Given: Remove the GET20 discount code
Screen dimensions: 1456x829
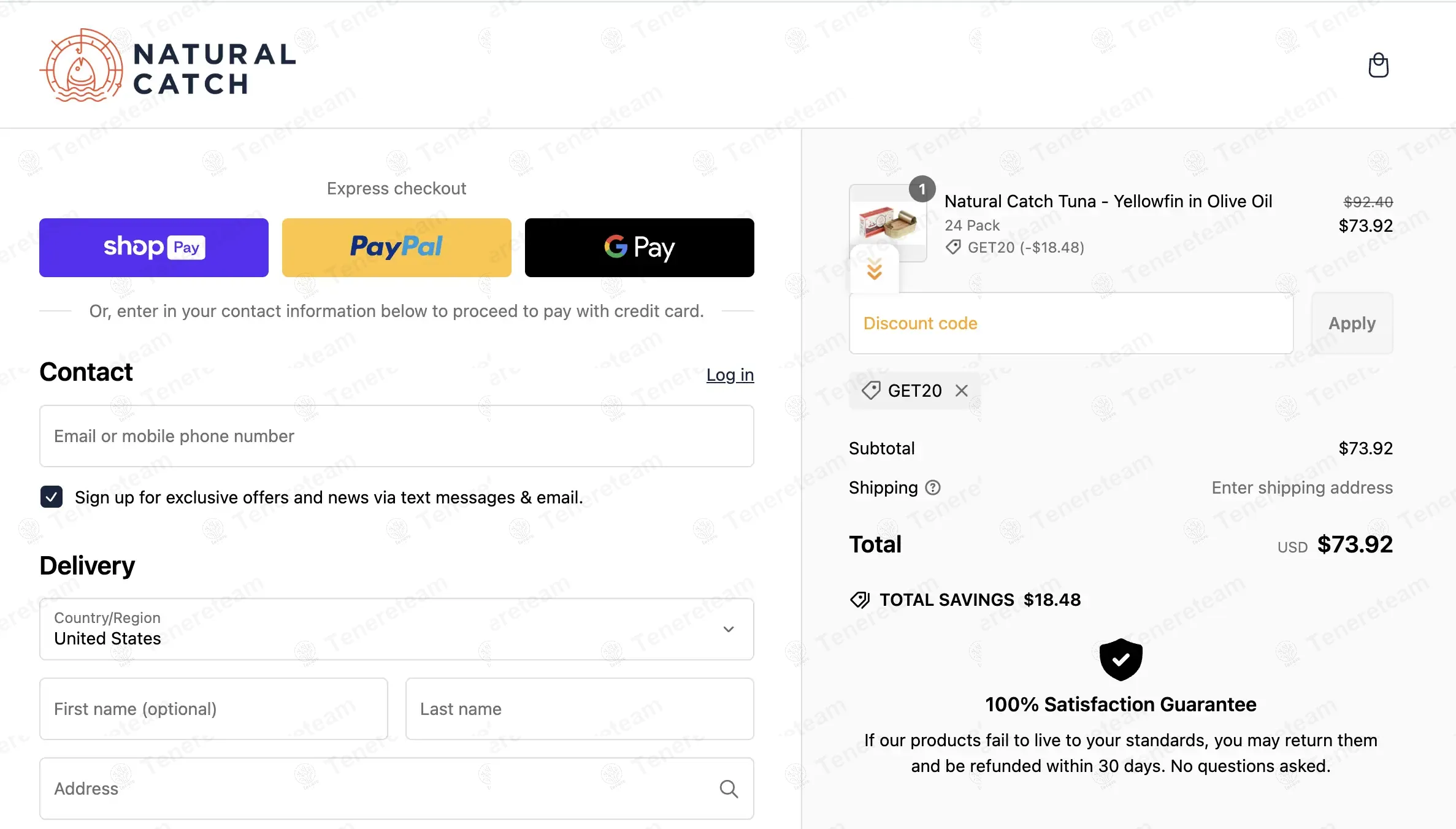Looking at the screenshot, I should (x=962, y=391).
